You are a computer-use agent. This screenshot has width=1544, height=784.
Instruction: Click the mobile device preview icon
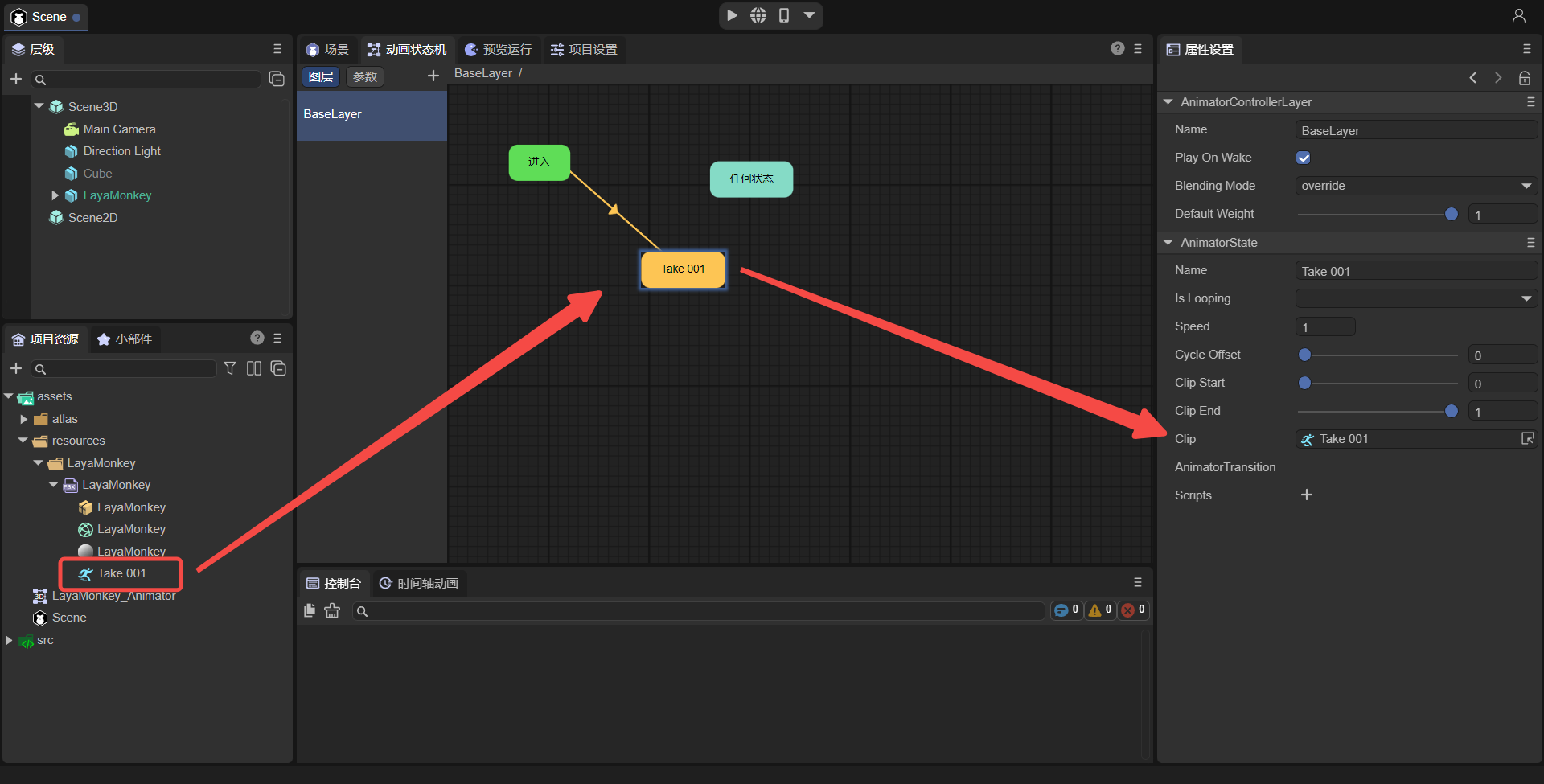pyautogui.click(x=784, y=15)
